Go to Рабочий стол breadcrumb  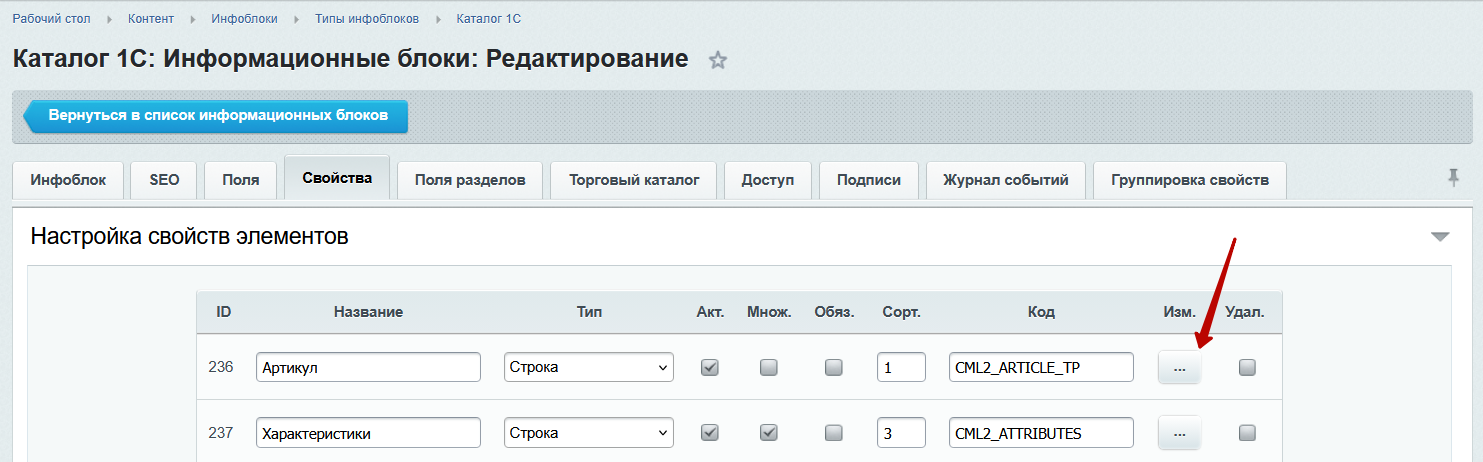click(x=52, y=19)
